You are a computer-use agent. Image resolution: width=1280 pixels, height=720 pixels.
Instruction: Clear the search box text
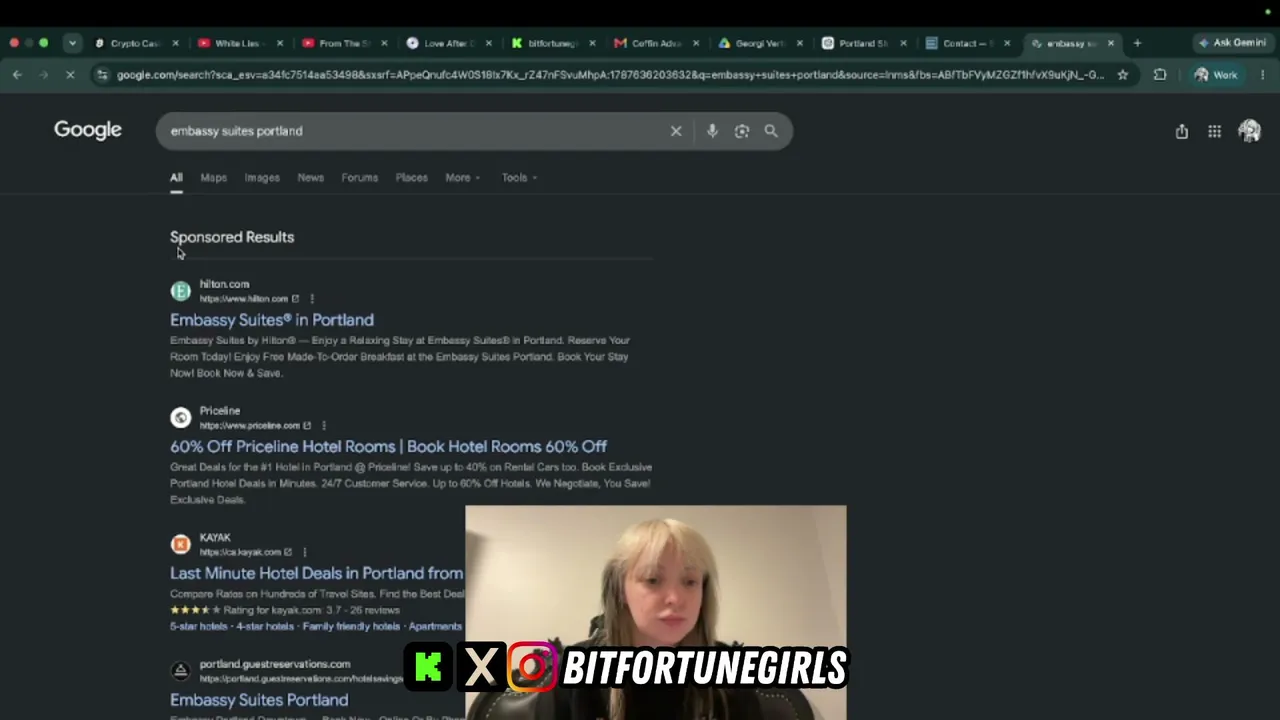click(x=676, y=131)
